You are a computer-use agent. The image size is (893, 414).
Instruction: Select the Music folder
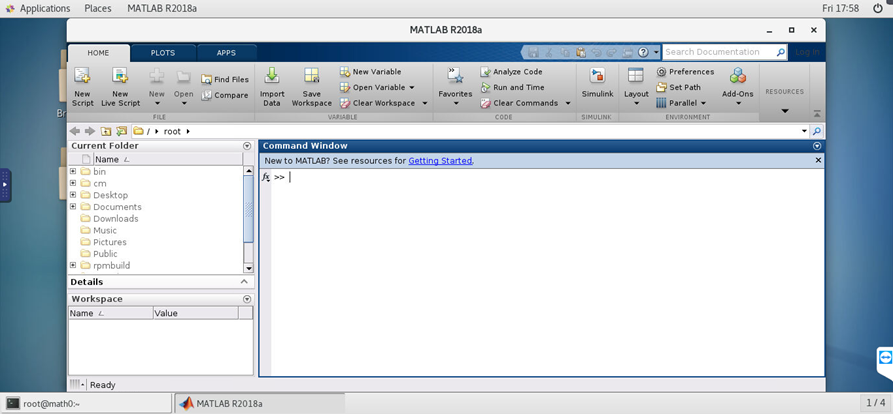[105, 230]
